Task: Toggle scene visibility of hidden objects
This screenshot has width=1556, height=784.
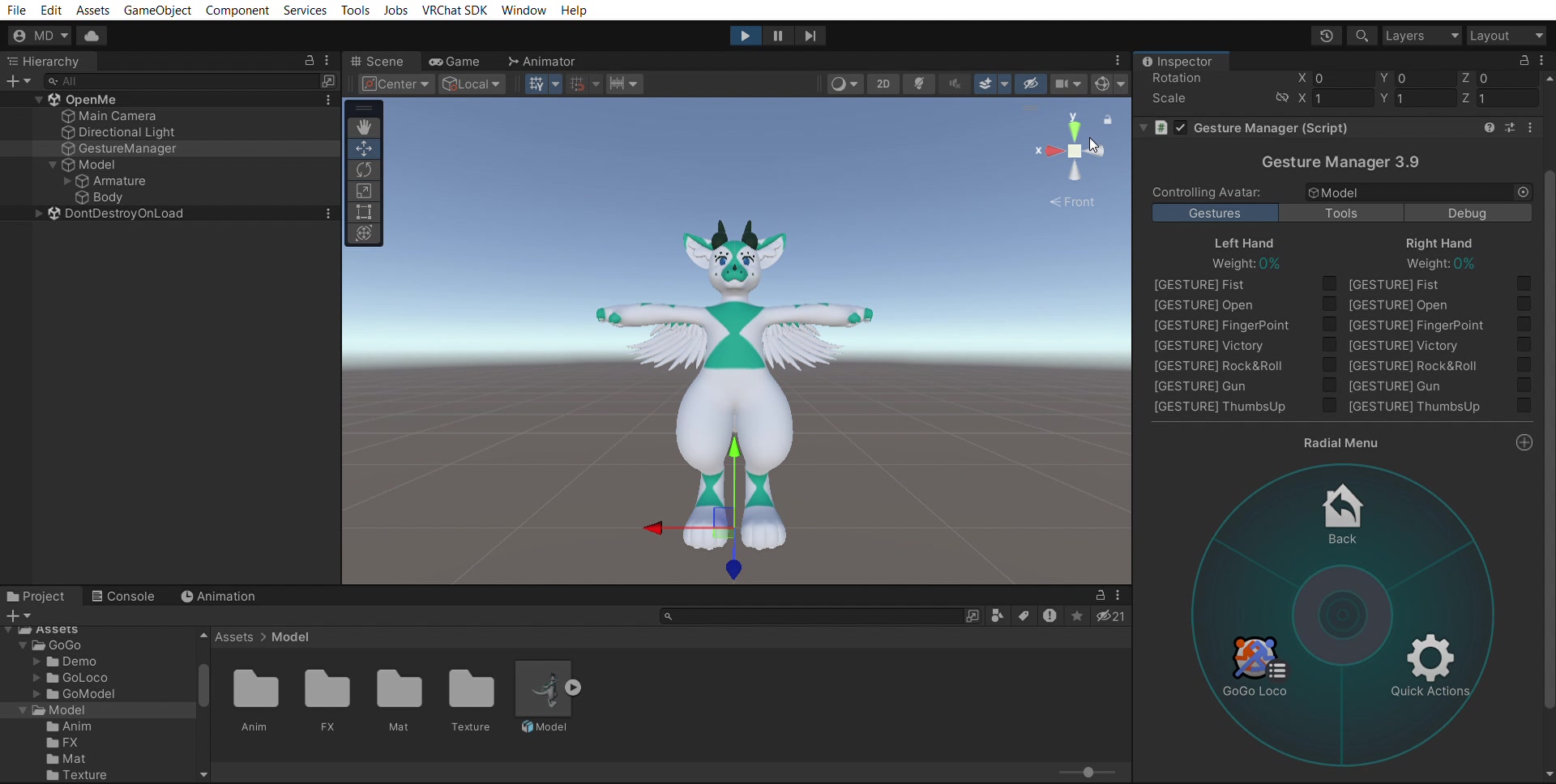Action: click(1030, 83)
